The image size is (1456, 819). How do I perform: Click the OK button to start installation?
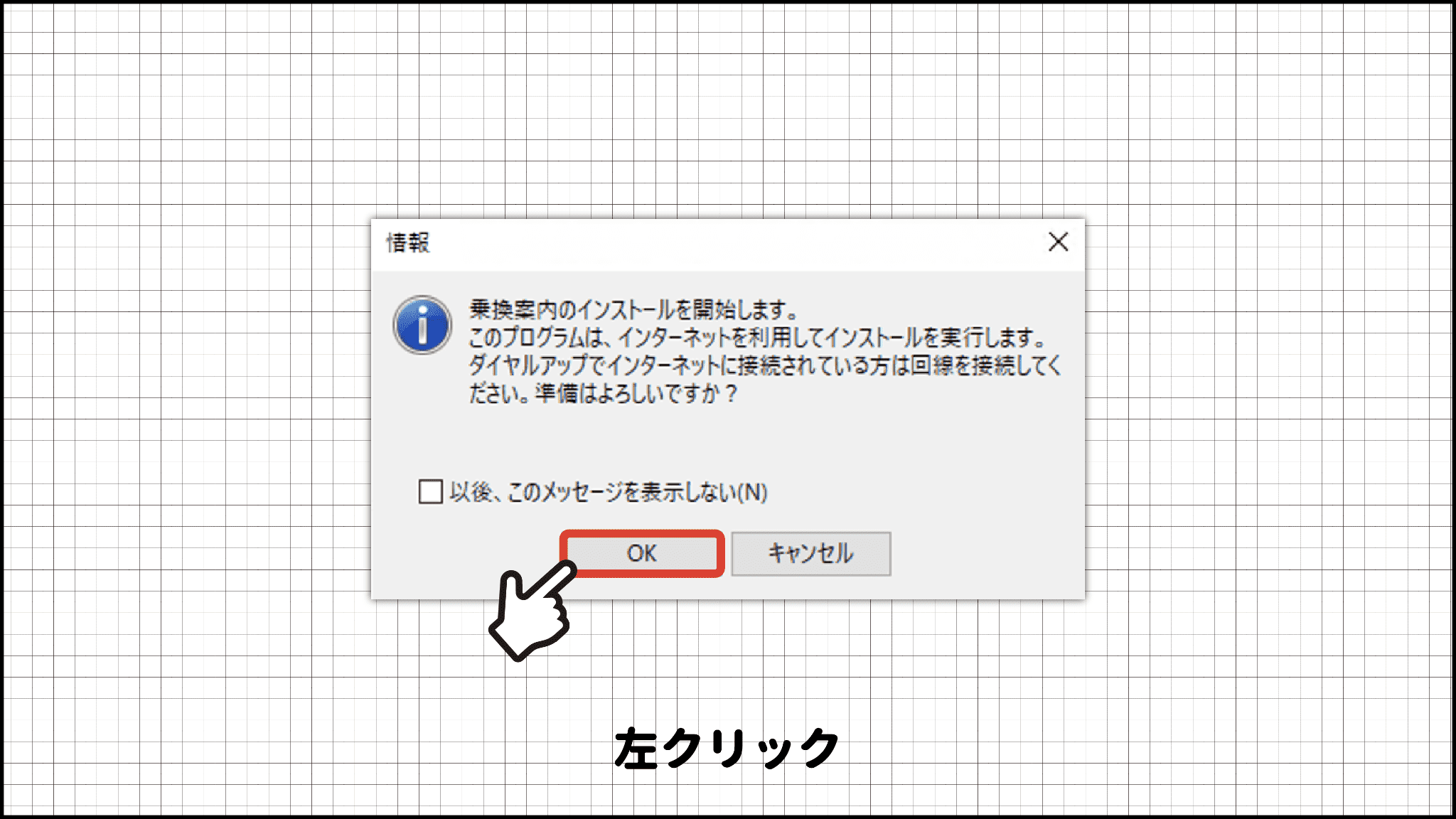(x=642, y=553)
